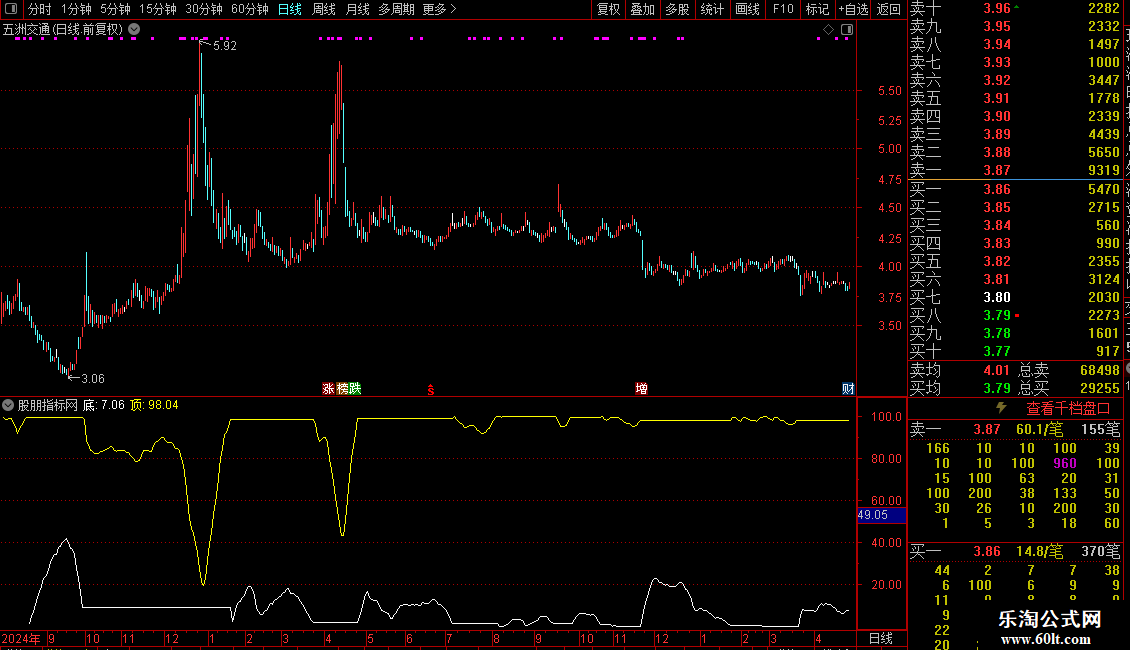Click the 标记 mark button
The height and width of the screenshot is (650, 1130).
pos(817,9)
